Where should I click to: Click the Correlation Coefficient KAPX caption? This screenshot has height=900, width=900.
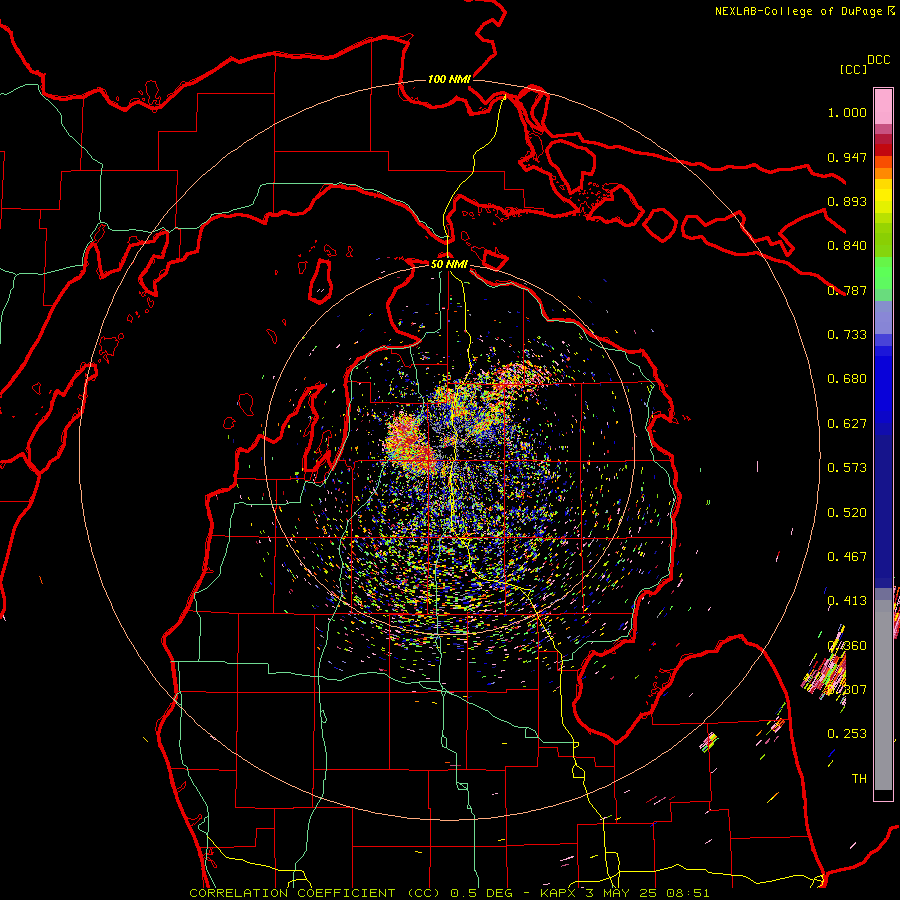pos(449,893)
